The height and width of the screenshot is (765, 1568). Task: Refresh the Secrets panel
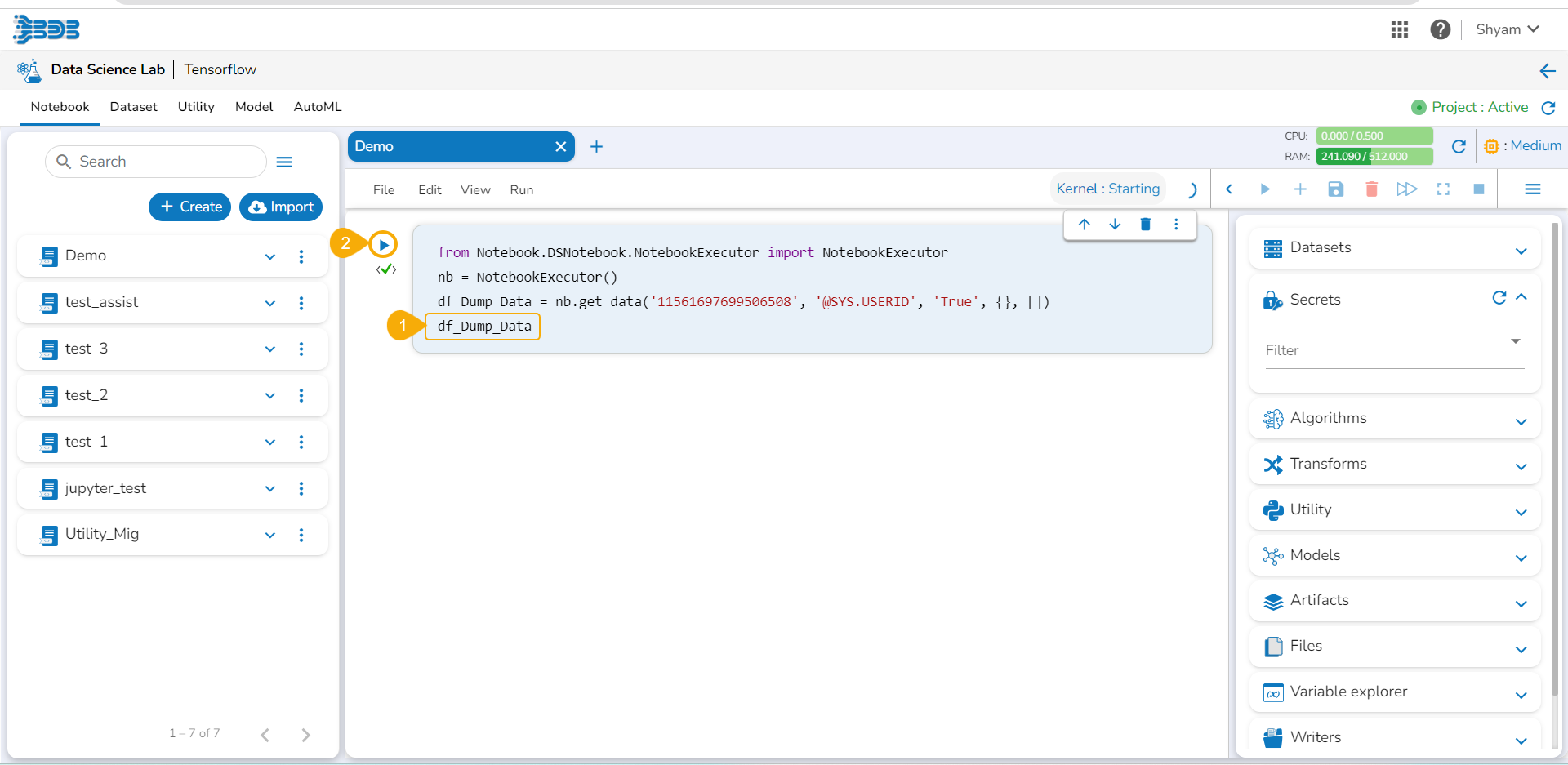(1499, 298)
